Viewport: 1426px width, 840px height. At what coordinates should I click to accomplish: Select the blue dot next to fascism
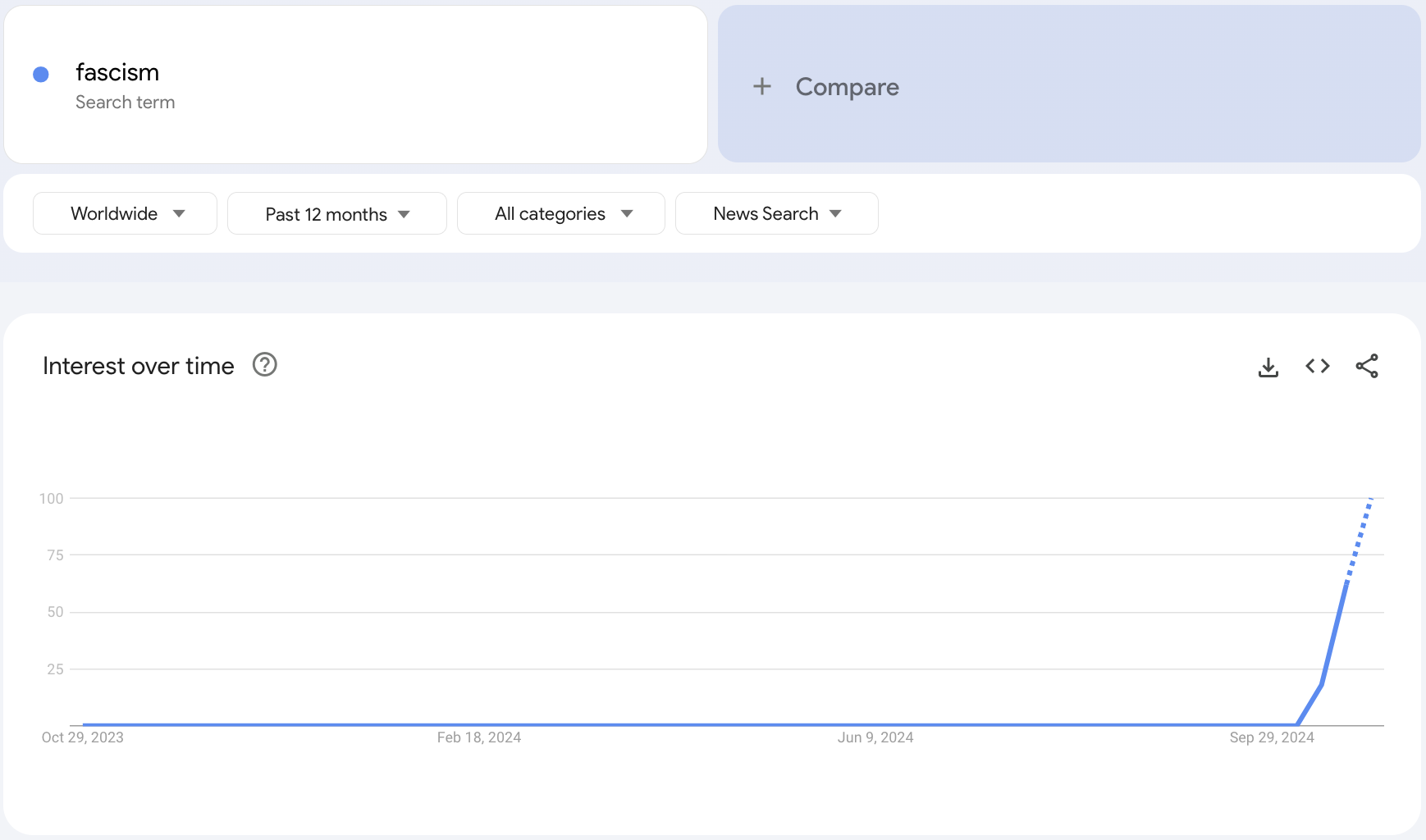click(x=40, y=74)
